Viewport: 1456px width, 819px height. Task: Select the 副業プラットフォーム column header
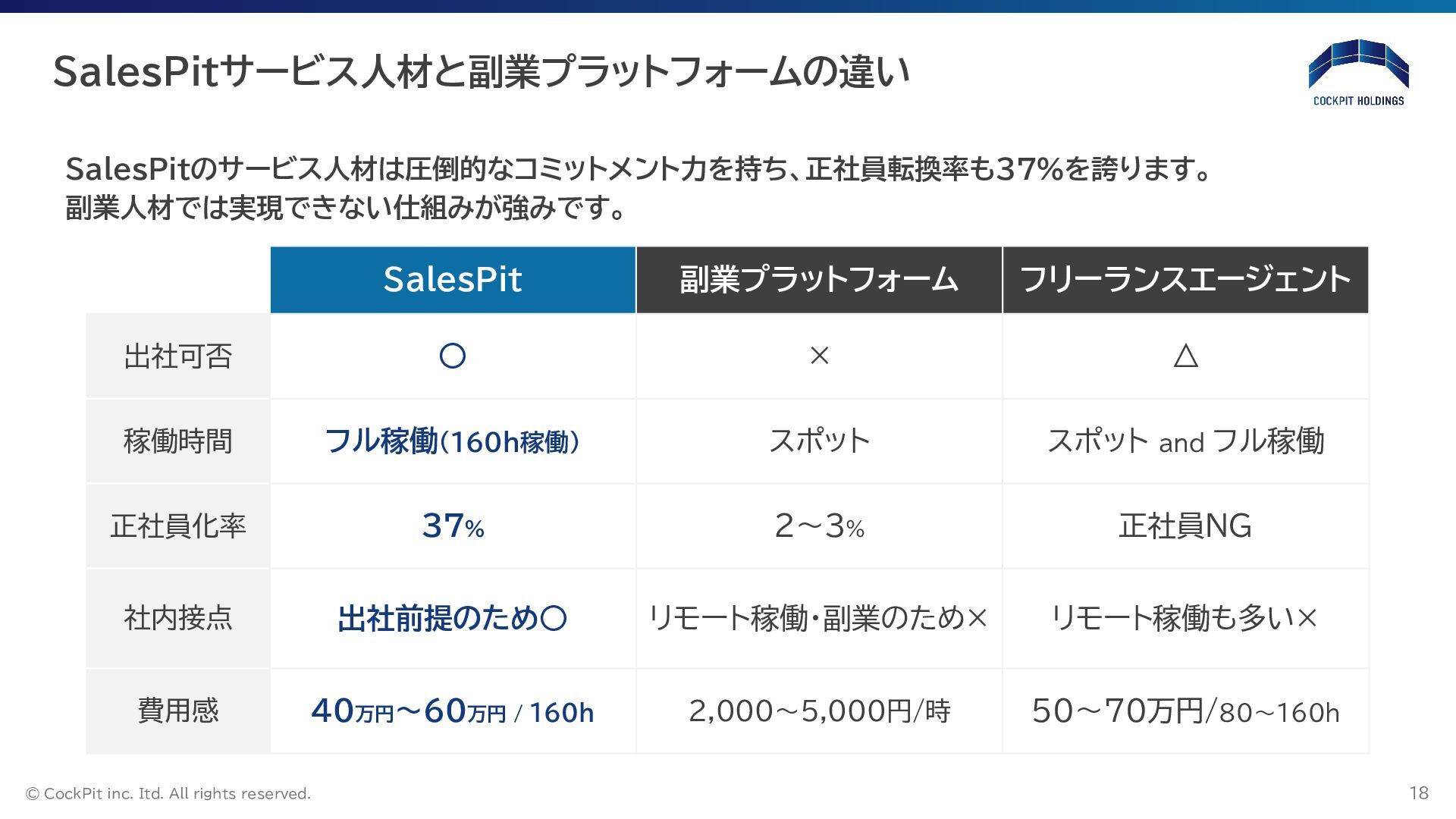click(819, 280)
